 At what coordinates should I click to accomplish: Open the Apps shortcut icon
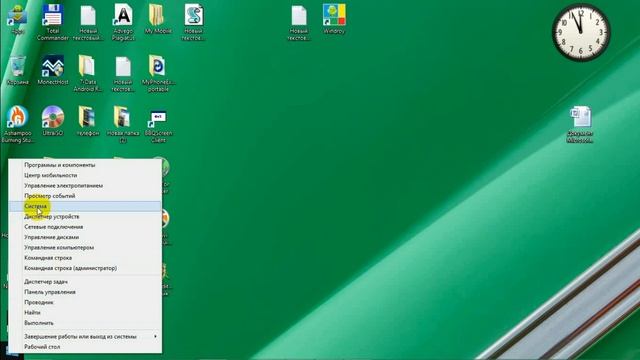click(17, 19)
